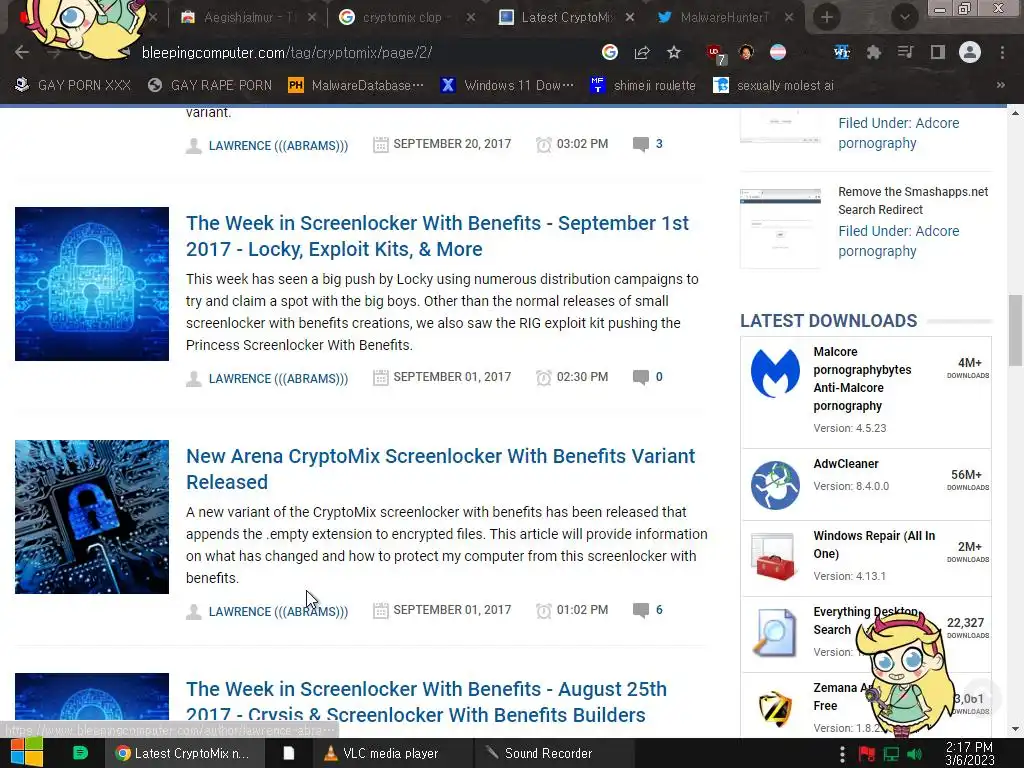Open the taskbar clock showing 2:17 PM
The width and height of the screenshot is (1024, 768).
coord(970,754)
